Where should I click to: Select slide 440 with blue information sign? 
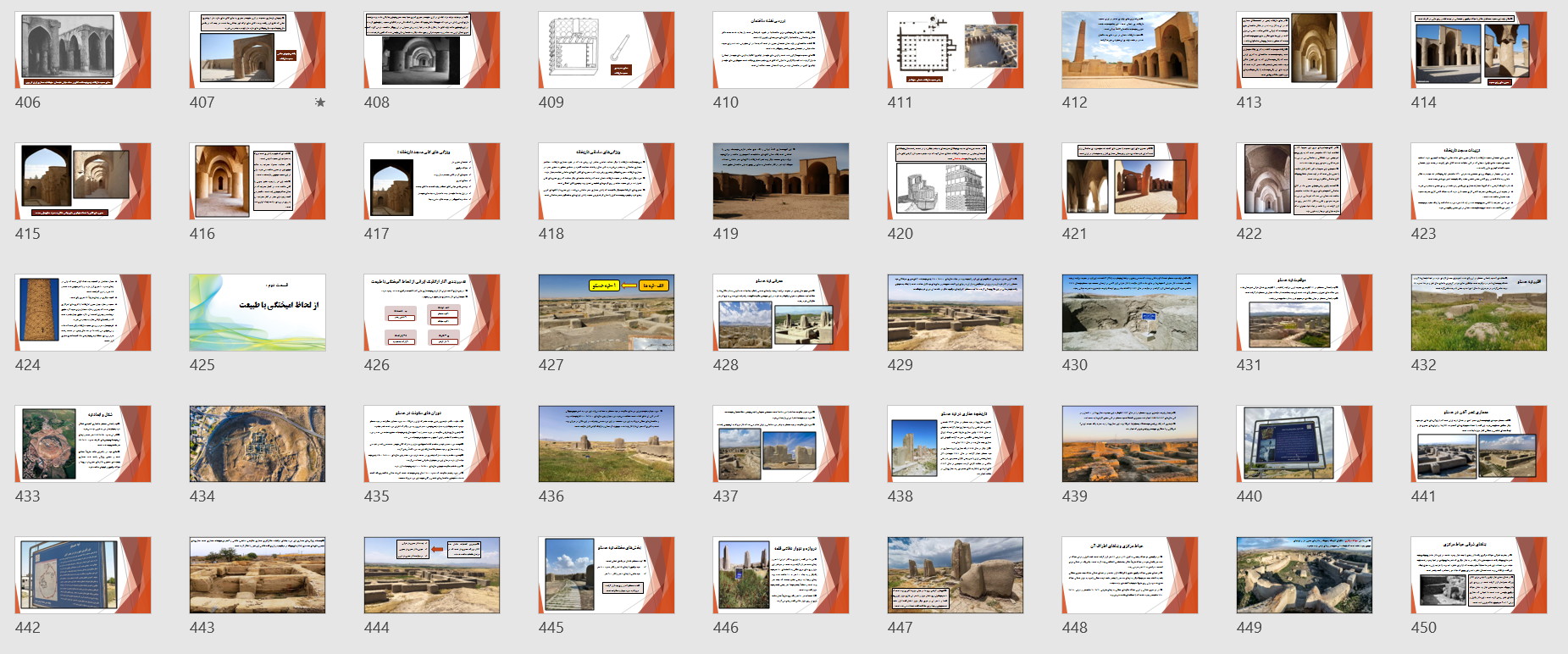coord(1305,444)
